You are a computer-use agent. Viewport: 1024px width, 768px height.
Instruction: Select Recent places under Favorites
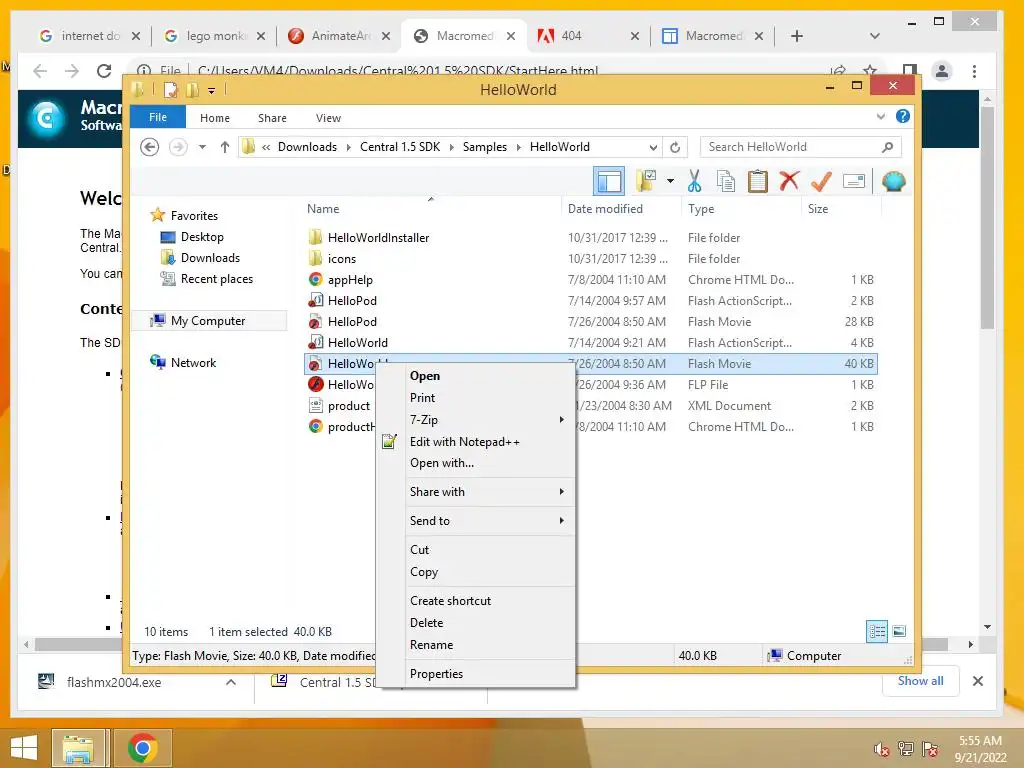tap(217, 279)
